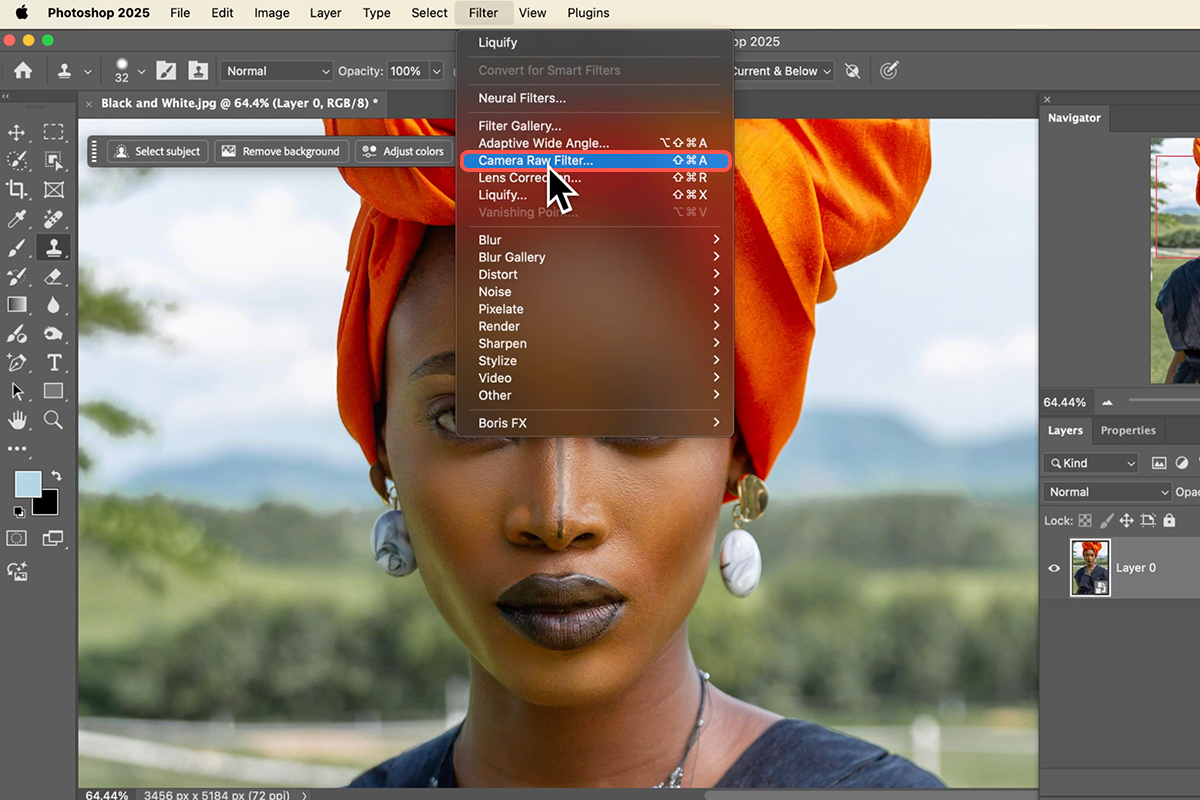Select the Hand tool
Image resolution: width=1200 pixels, height=800 pixels.
(17, 420)
